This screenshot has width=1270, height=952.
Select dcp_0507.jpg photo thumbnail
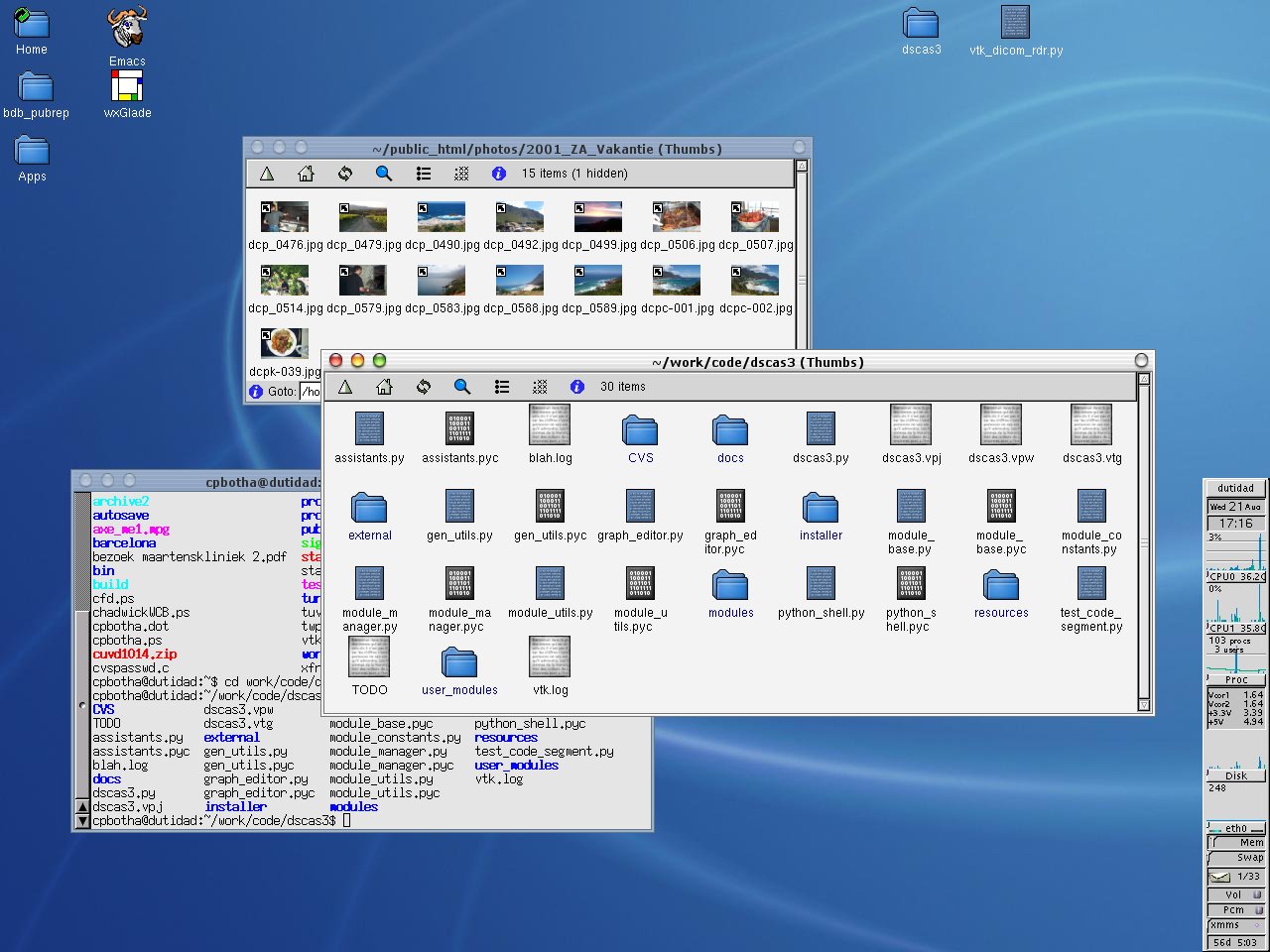pos(755,216)
